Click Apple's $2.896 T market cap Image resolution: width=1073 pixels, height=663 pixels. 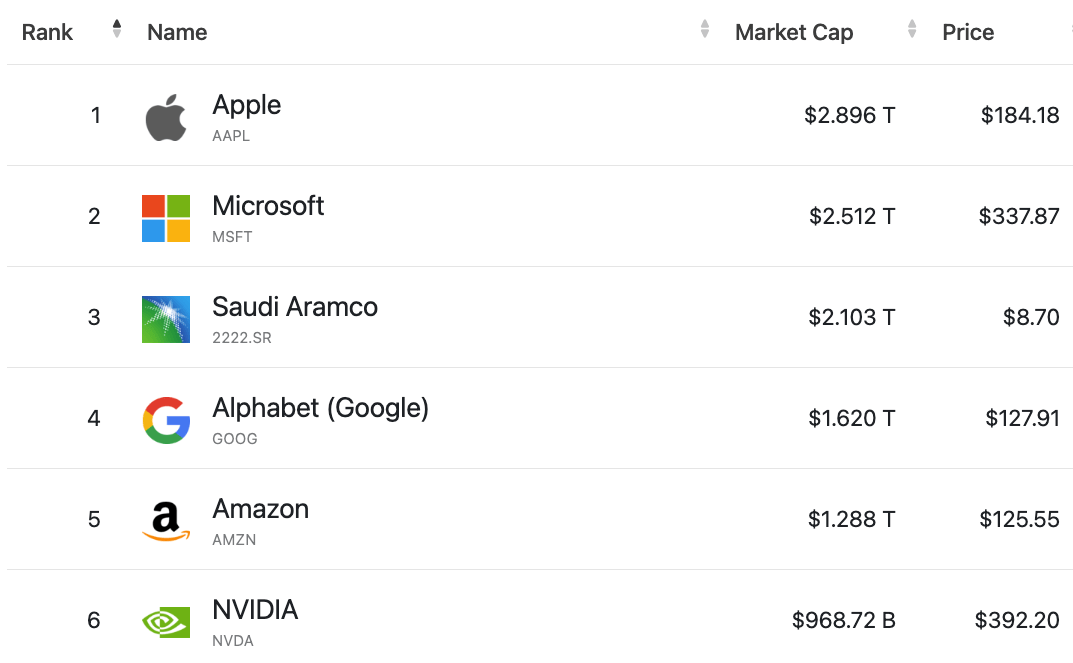click(x=849, y=116)
